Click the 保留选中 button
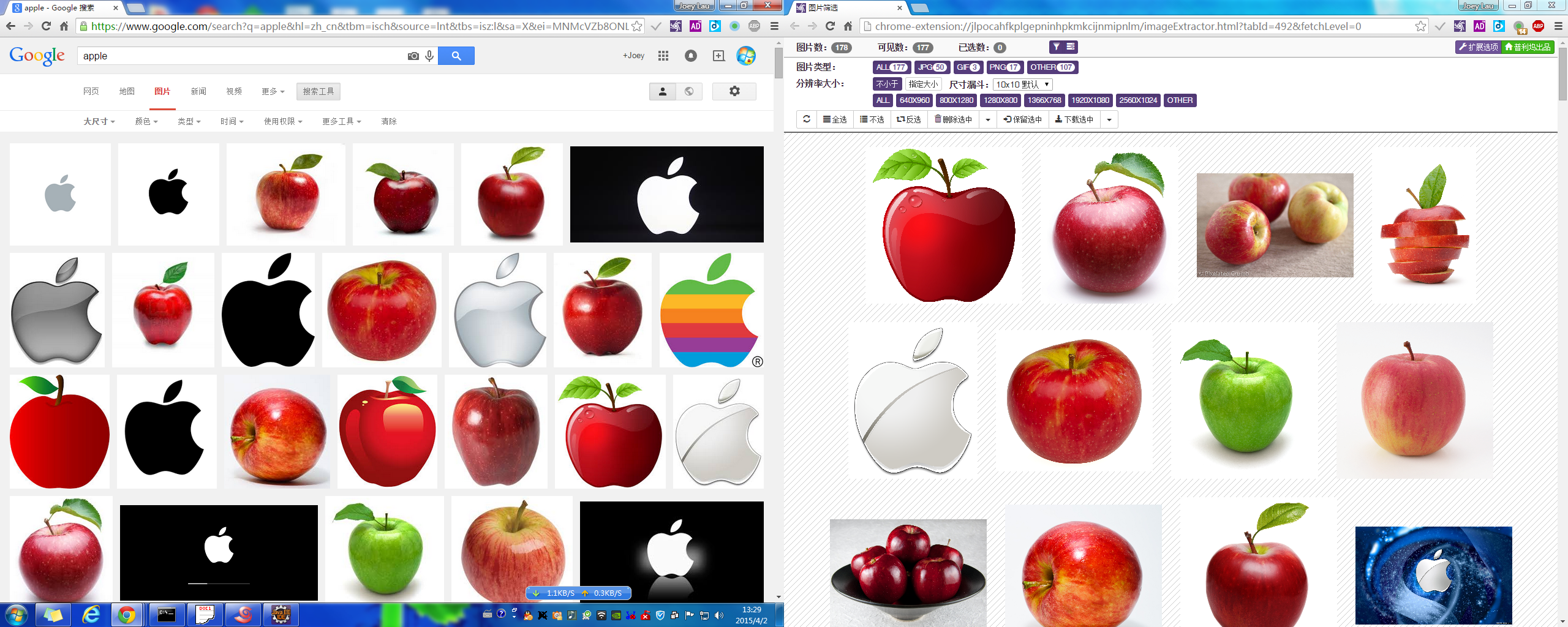Screen dimensions: 1568x627 coord(1022,119)
